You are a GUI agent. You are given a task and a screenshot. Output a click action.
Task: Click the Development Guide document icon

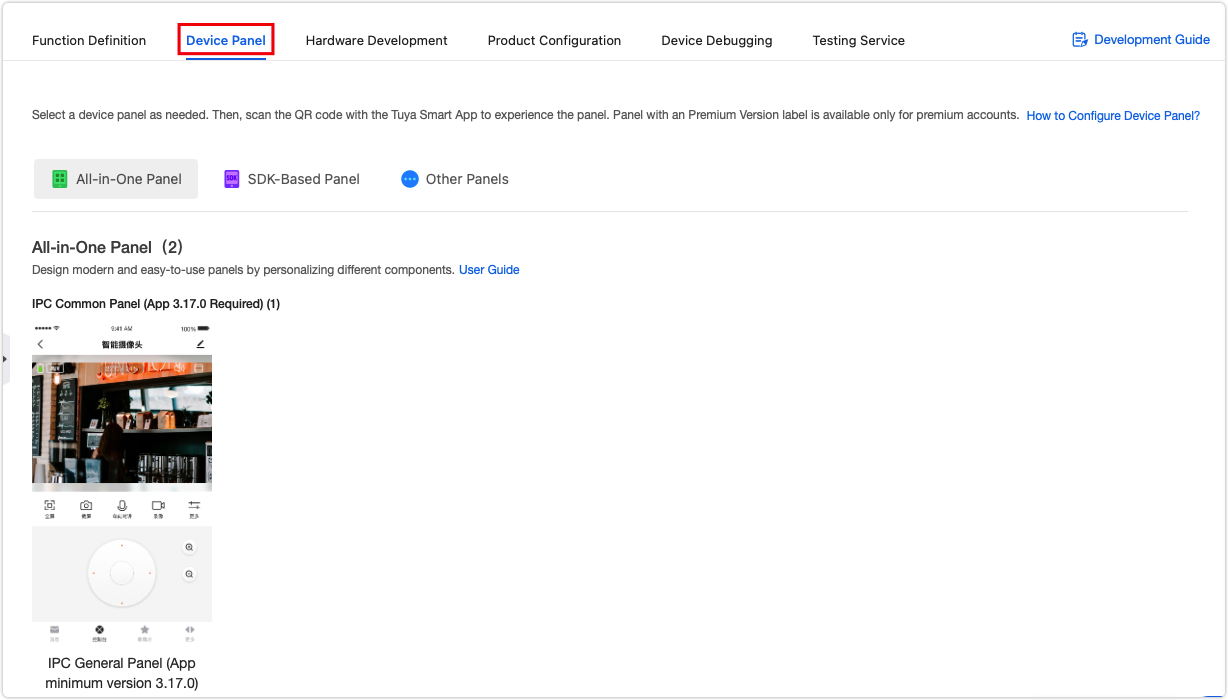click(x=1079, y=39)
